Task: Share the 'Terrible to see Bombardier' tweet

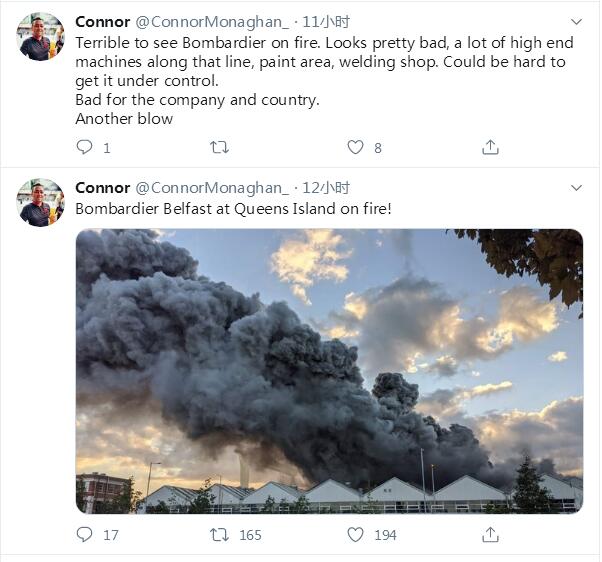Action: coord(490,147)
